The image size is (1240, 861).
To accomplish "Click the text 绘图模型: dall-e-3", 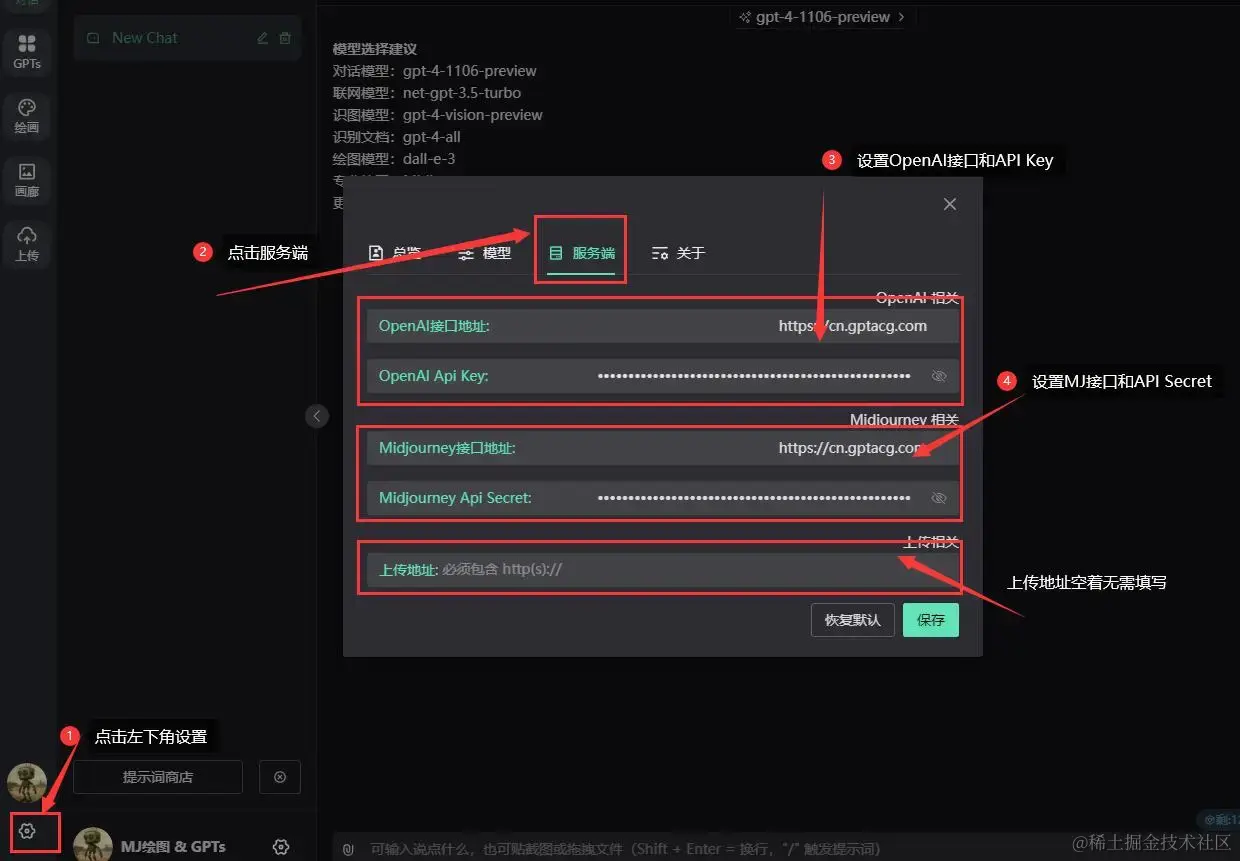I will coord(394,159).
